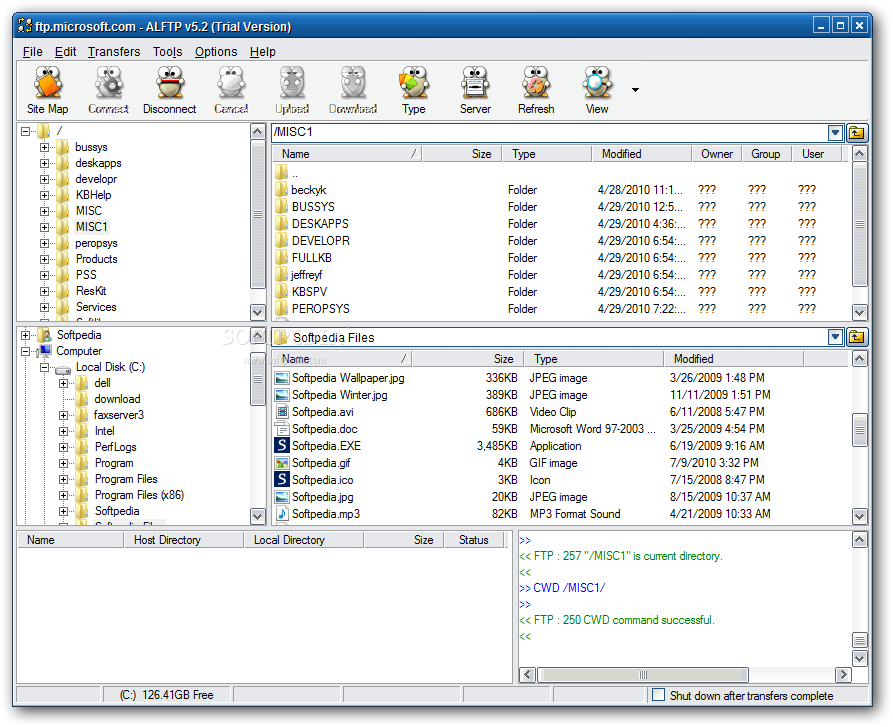The width and height of the screenshot is (893, 727).
Task: Open the Site Map toolbar icon
Action: pyautogui.click(x=47, y=90)
